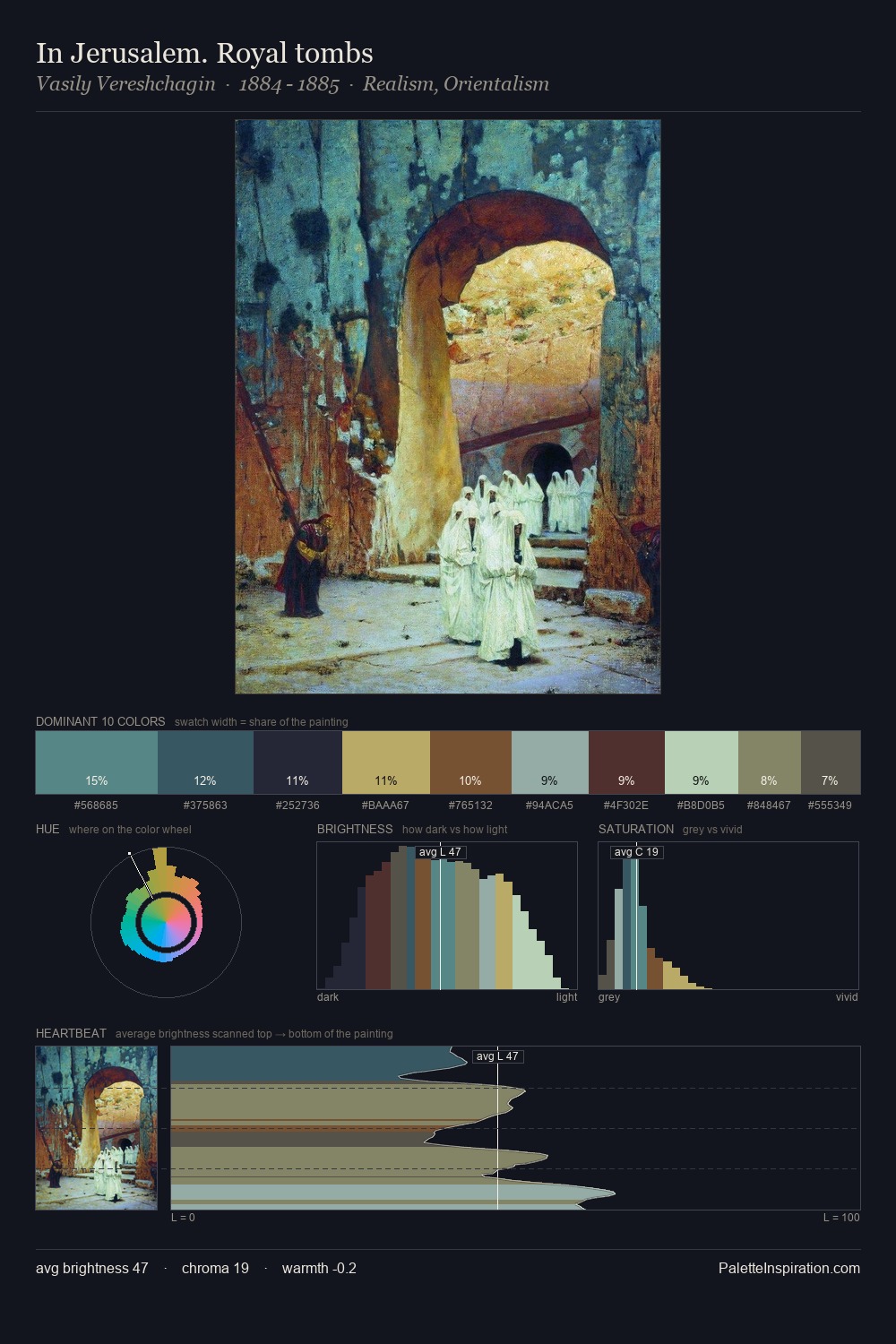Open the PaletteInspiration.com link
Viewport: 896px width, 1344px height.
(789, 1268)
